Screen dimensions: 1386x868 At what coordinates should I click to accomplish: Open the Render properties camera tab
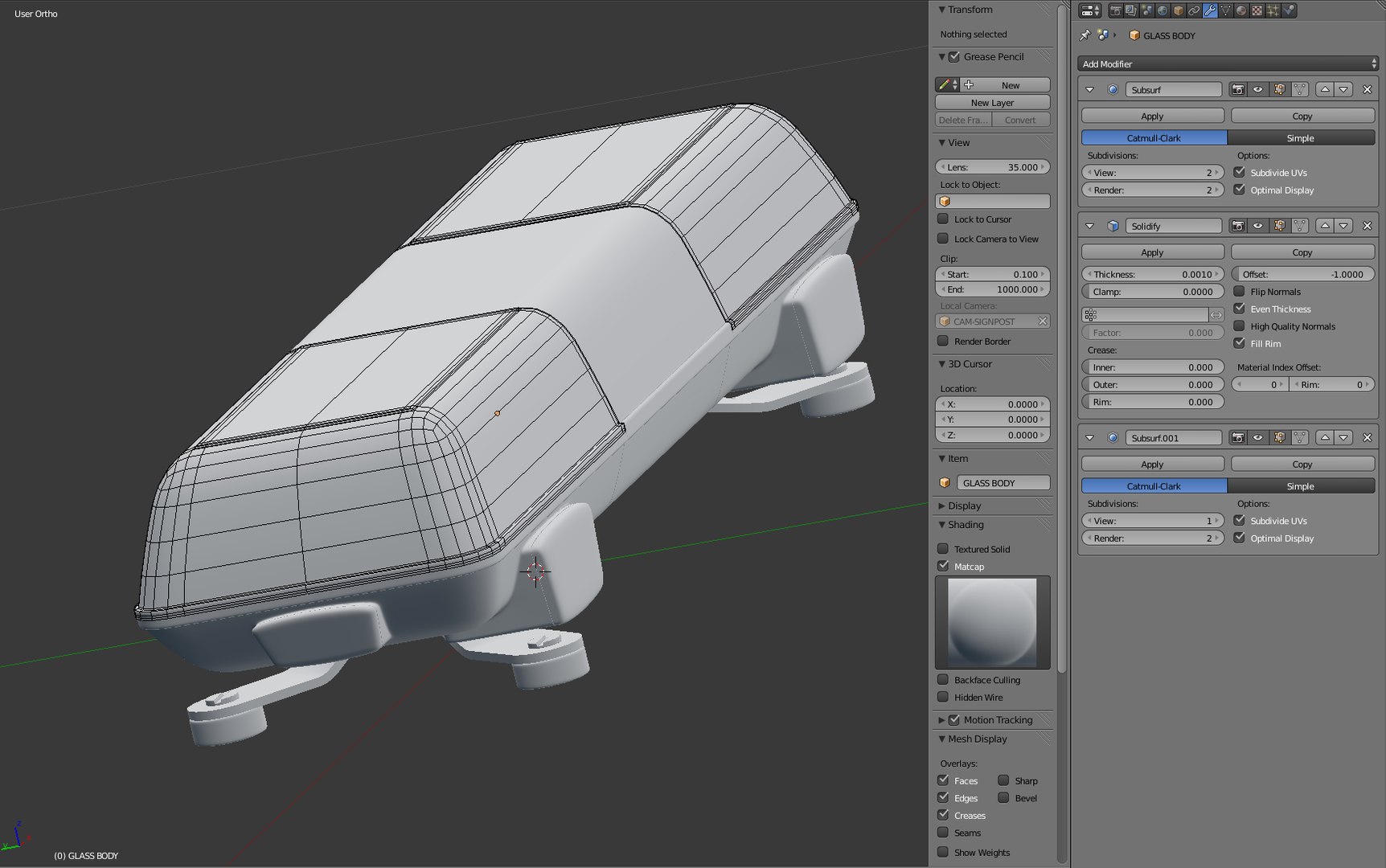tap(1116, 10)
